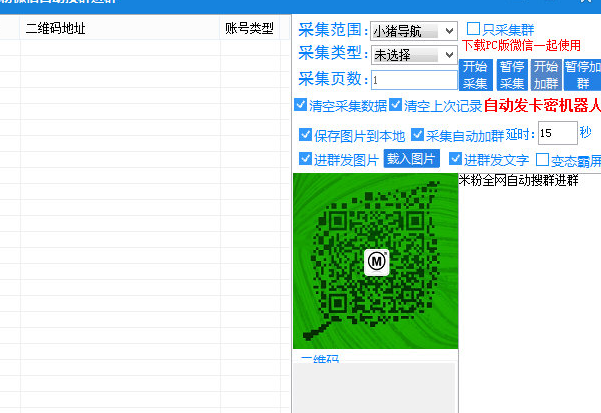Viewport: 601px width, 413px height.
Task: Click the M logo in the QR code
Action: tap(376, 262)
